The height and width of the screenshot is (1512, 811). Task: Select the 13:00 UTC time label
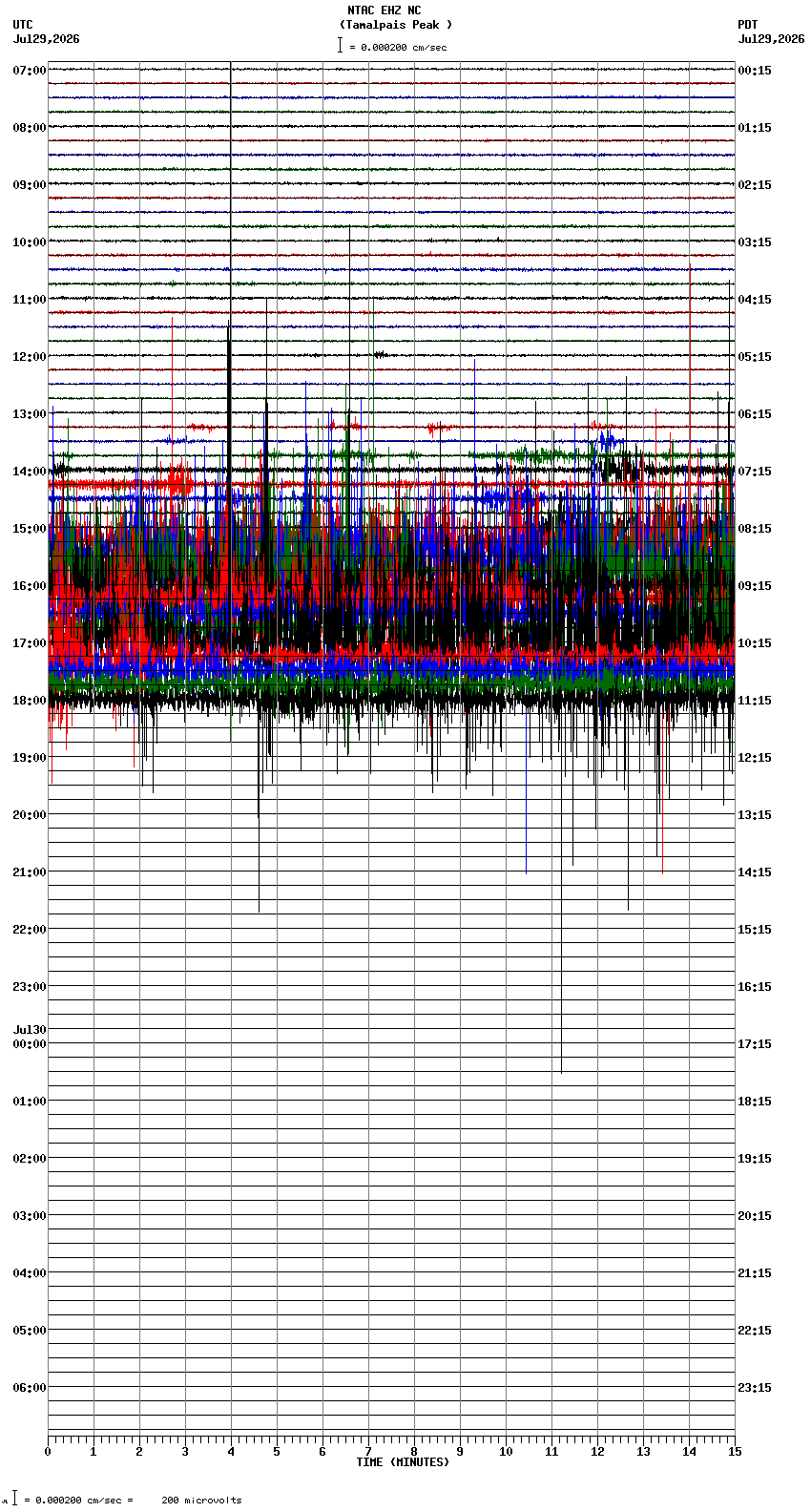[30, 414]
